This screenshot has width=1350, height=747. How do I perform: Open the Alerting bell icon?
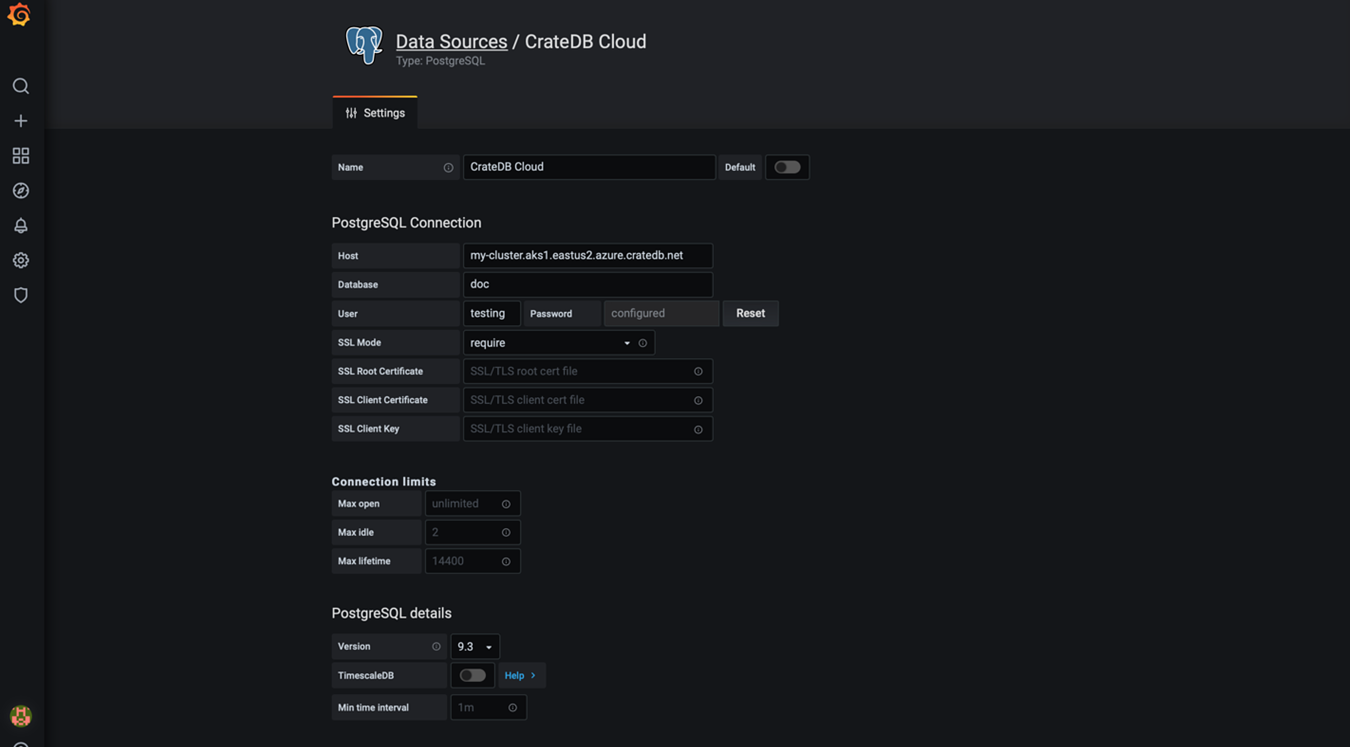pos(20,226)
